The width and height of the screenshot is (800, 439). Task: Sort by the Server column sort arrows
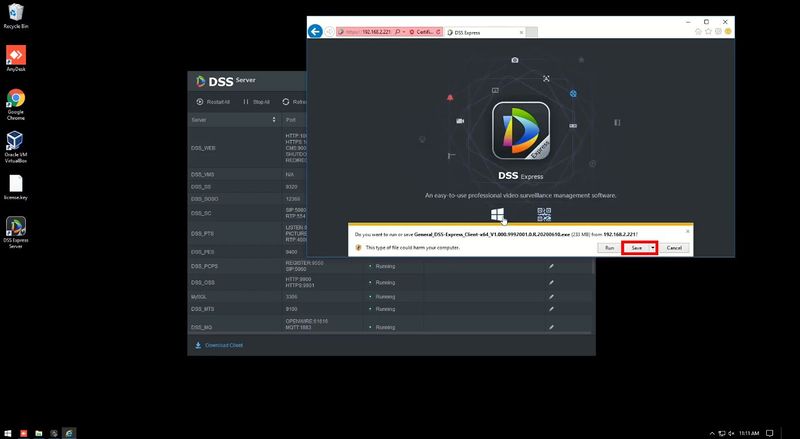pyautogui.click(x=274, y=119)
